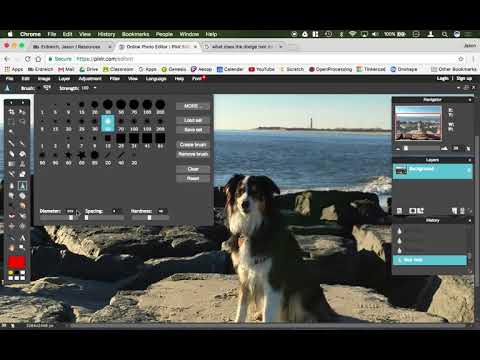The height and width of the screenshot is (360, 480).
Task: Click the Load set button
Action: (x=193, y=120)
